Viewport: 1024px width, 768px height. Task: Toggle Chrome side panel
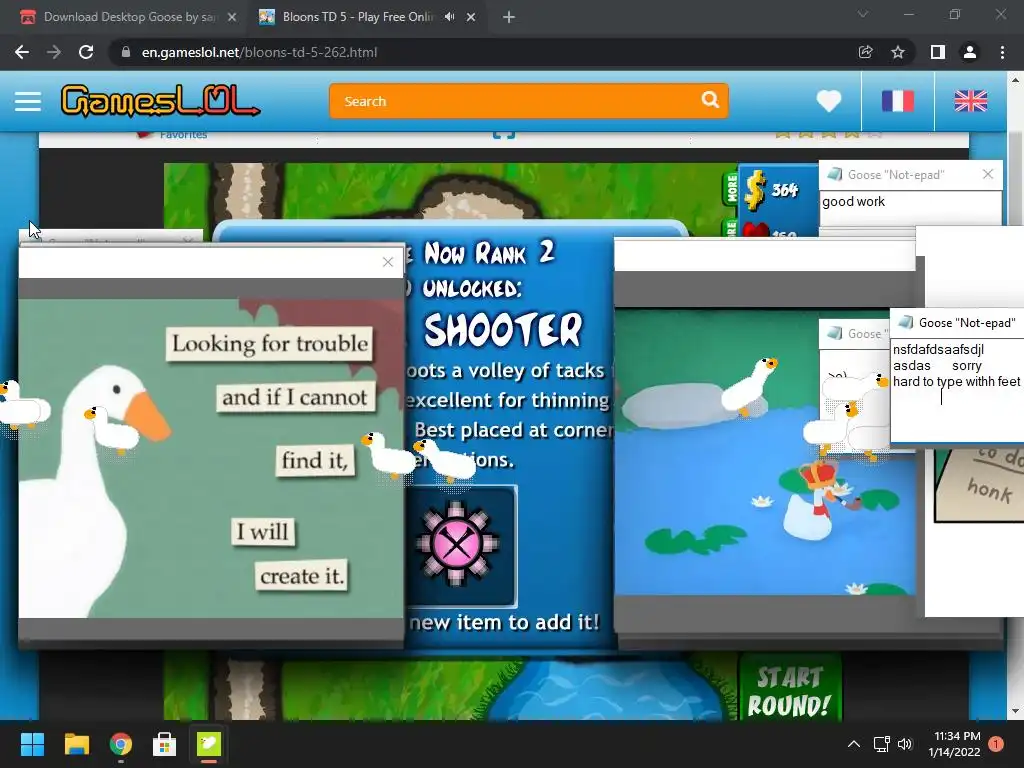(938, 52)
